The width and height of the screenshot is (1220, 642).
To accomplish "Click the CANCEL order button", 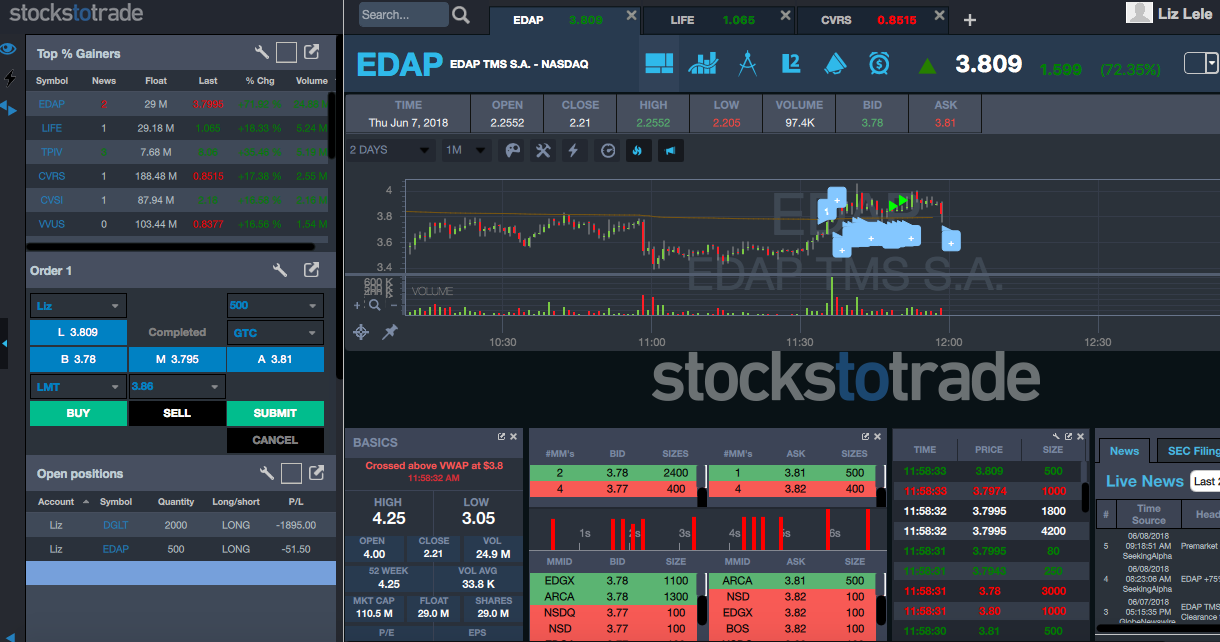I will 275,440.
